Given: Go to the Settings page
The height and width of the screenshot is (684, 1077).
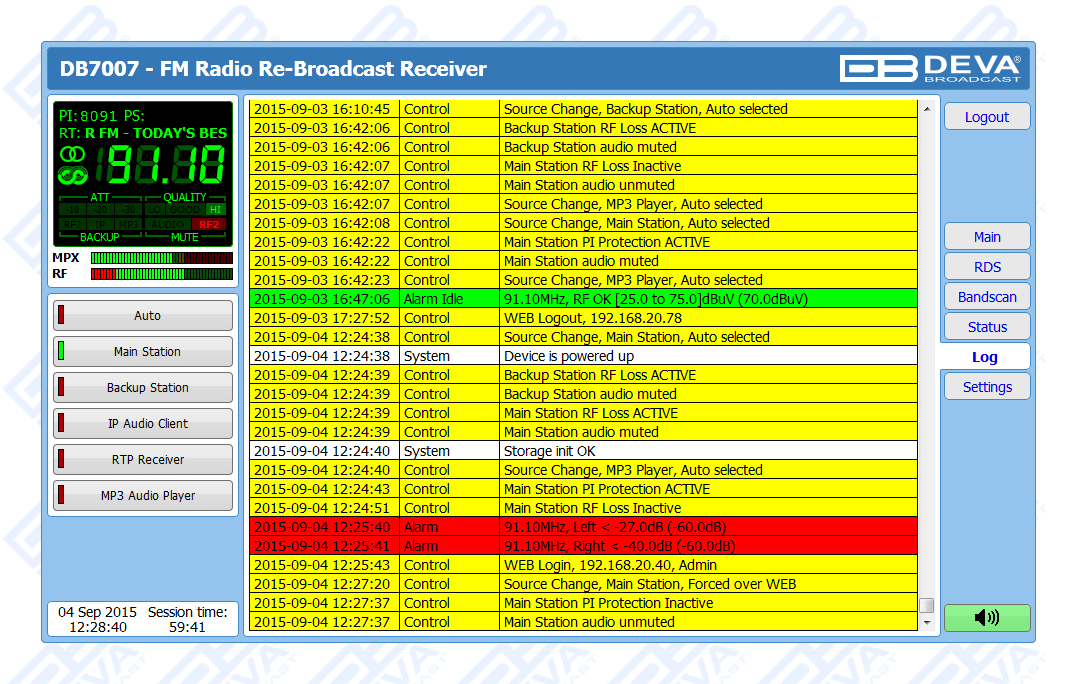Looking at the screenshot, I should (x=986, y=387).
